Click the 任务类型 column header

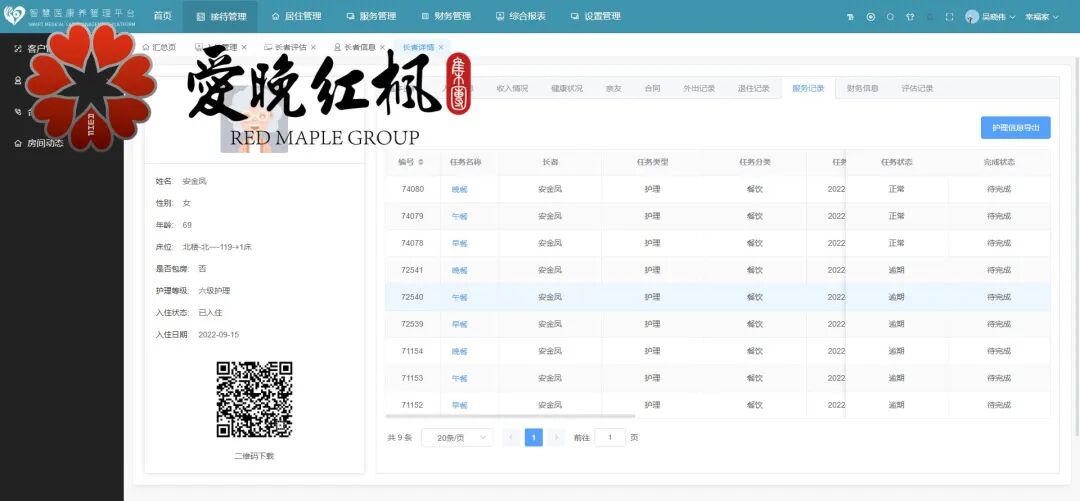coord(652,162)
